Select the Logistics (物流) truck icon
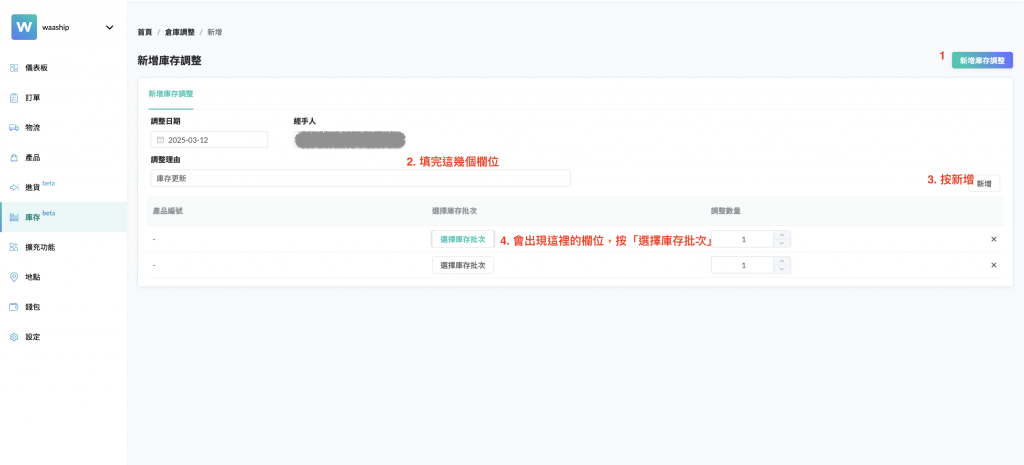 point(14,128)
